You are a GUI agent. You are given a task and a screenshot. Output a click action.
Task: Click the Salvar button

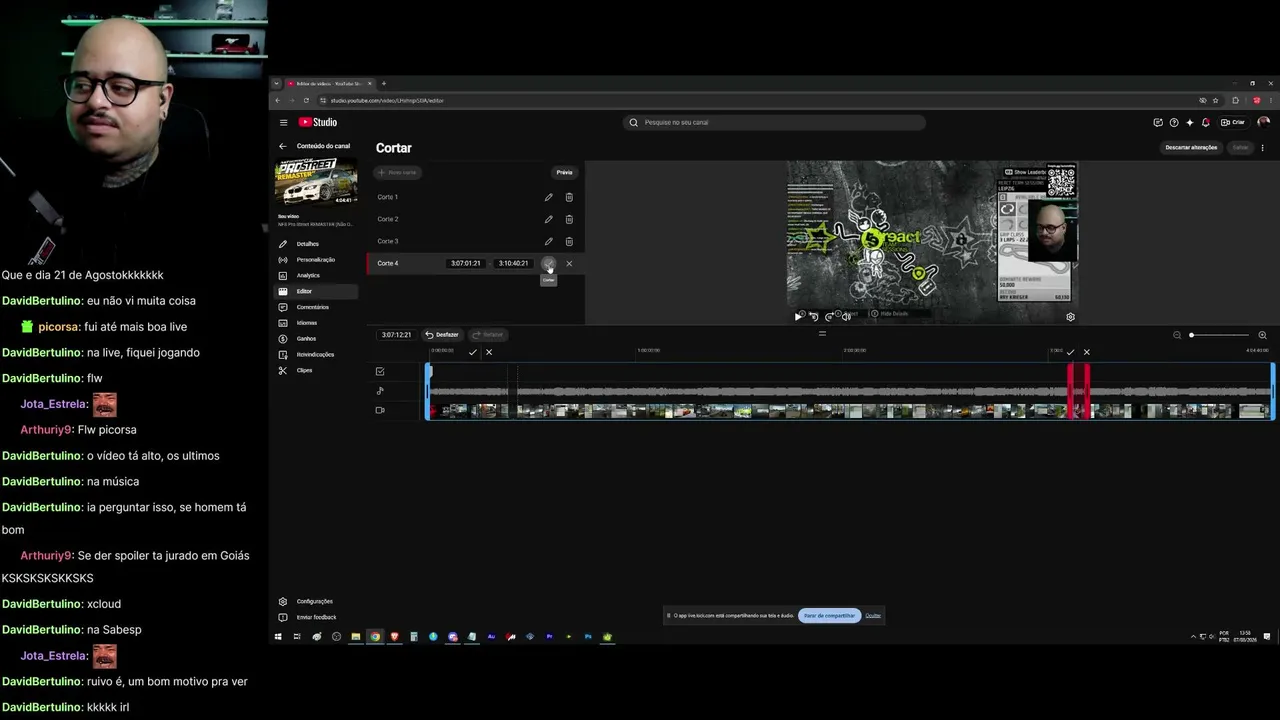click(x=1240, y=147)
